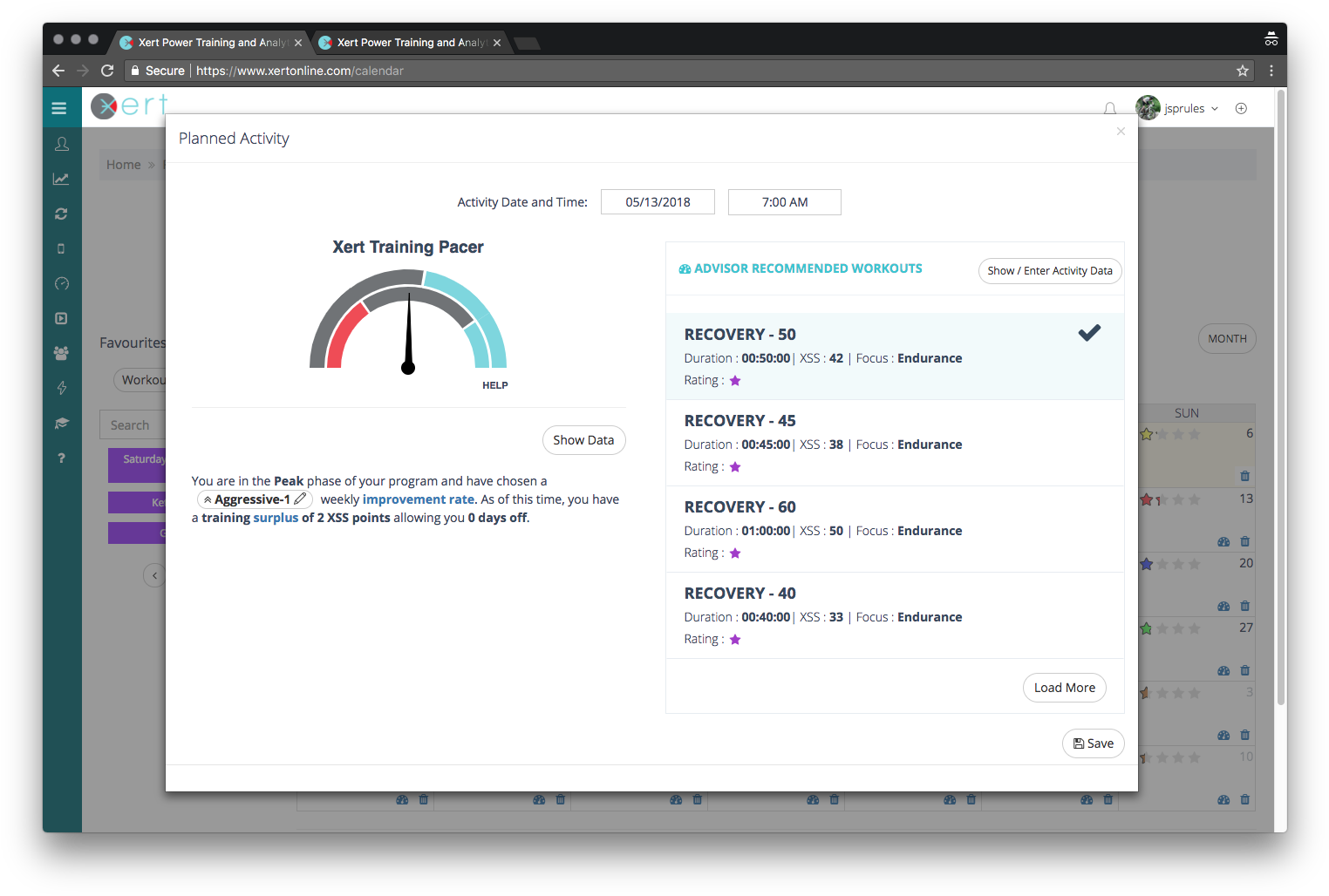Click the checkmark on RECOVERY - 50

tap(1089, 332)
